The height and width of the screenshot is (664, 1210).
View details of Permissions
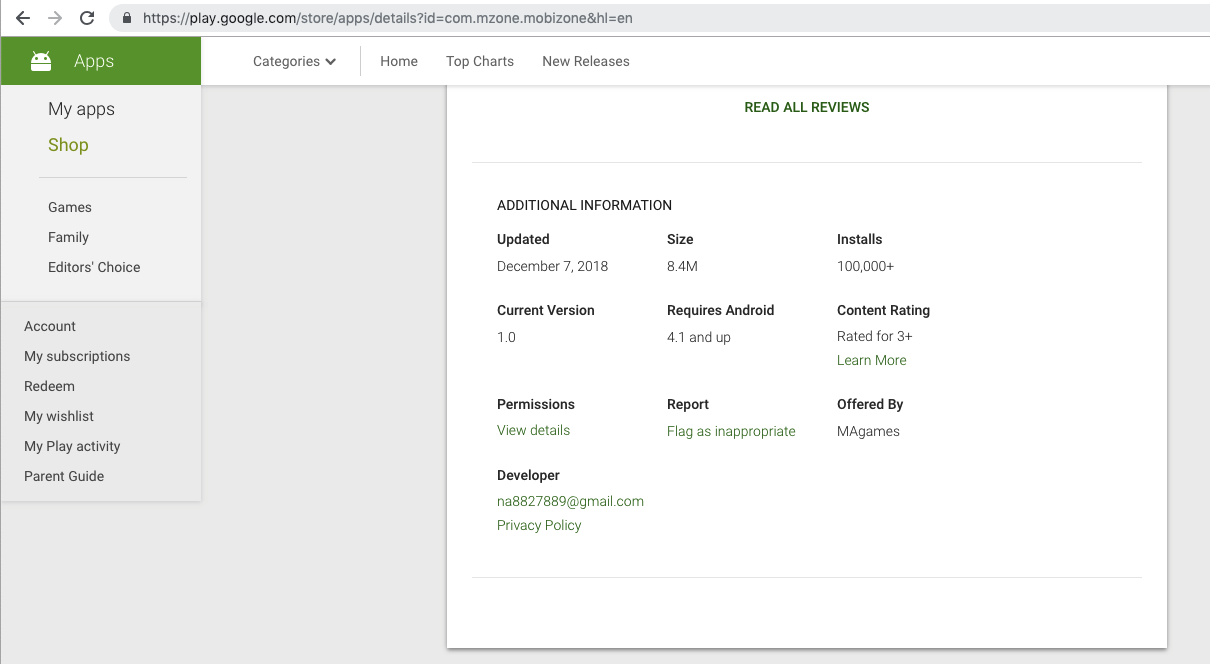pos(533,430)
